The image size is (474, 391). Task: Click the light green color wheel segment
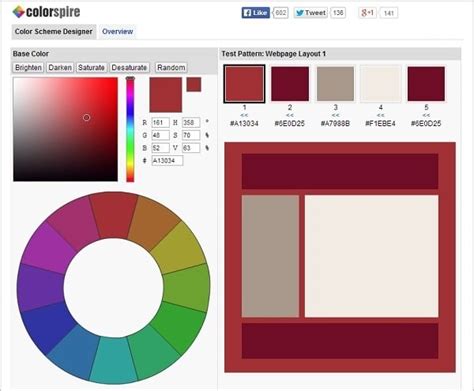point(187,287)
